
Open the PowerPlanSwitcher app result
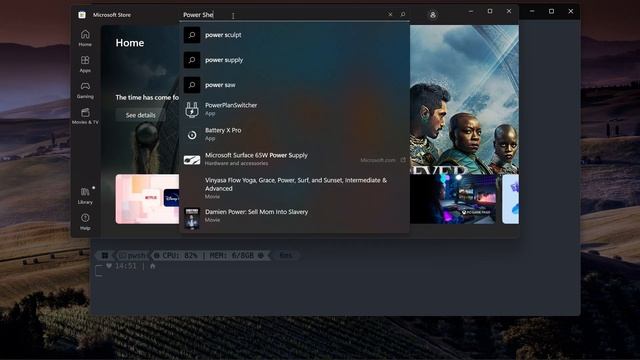coord(294,109)
